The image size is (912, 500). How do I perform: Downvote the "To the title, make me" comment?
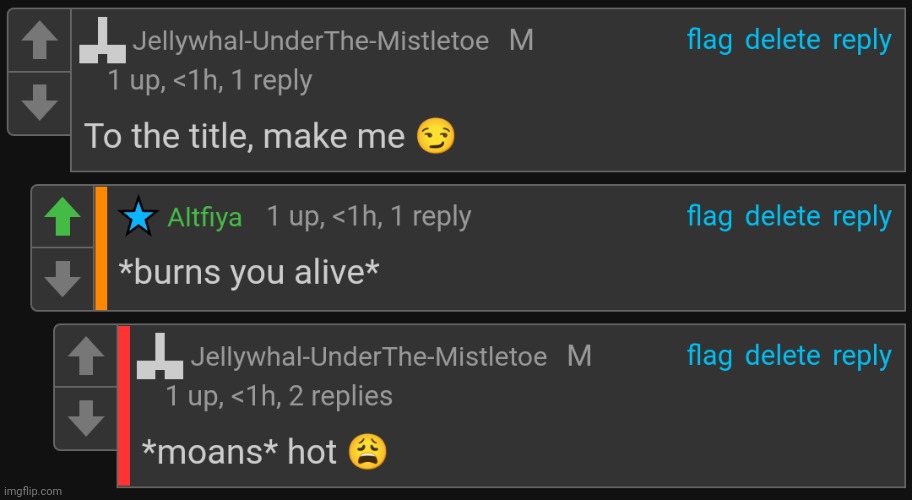tap(40, 101)
